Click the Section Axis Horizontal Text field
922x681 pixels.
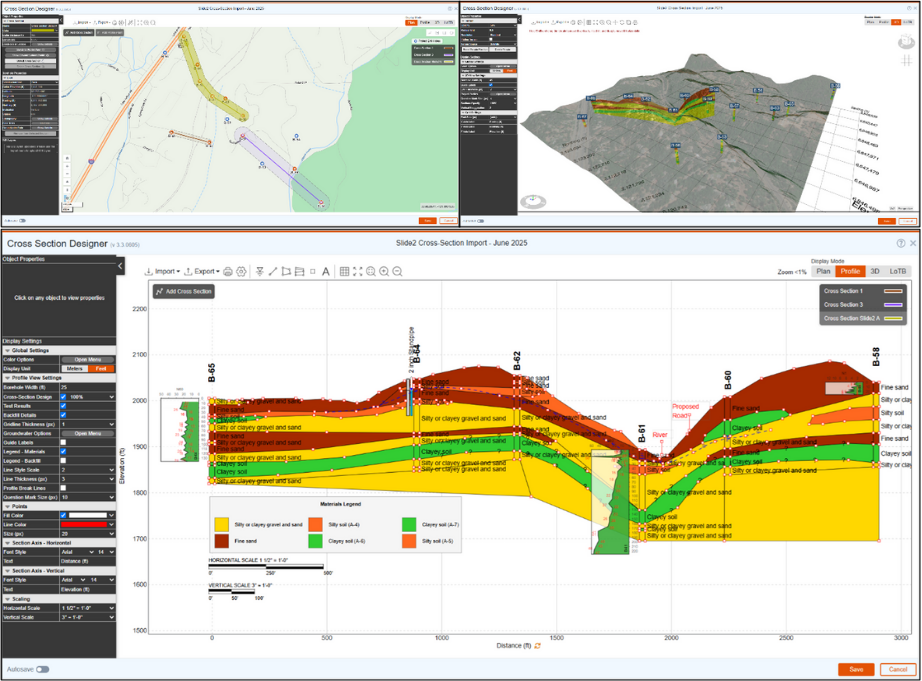(x=88, y=562)
